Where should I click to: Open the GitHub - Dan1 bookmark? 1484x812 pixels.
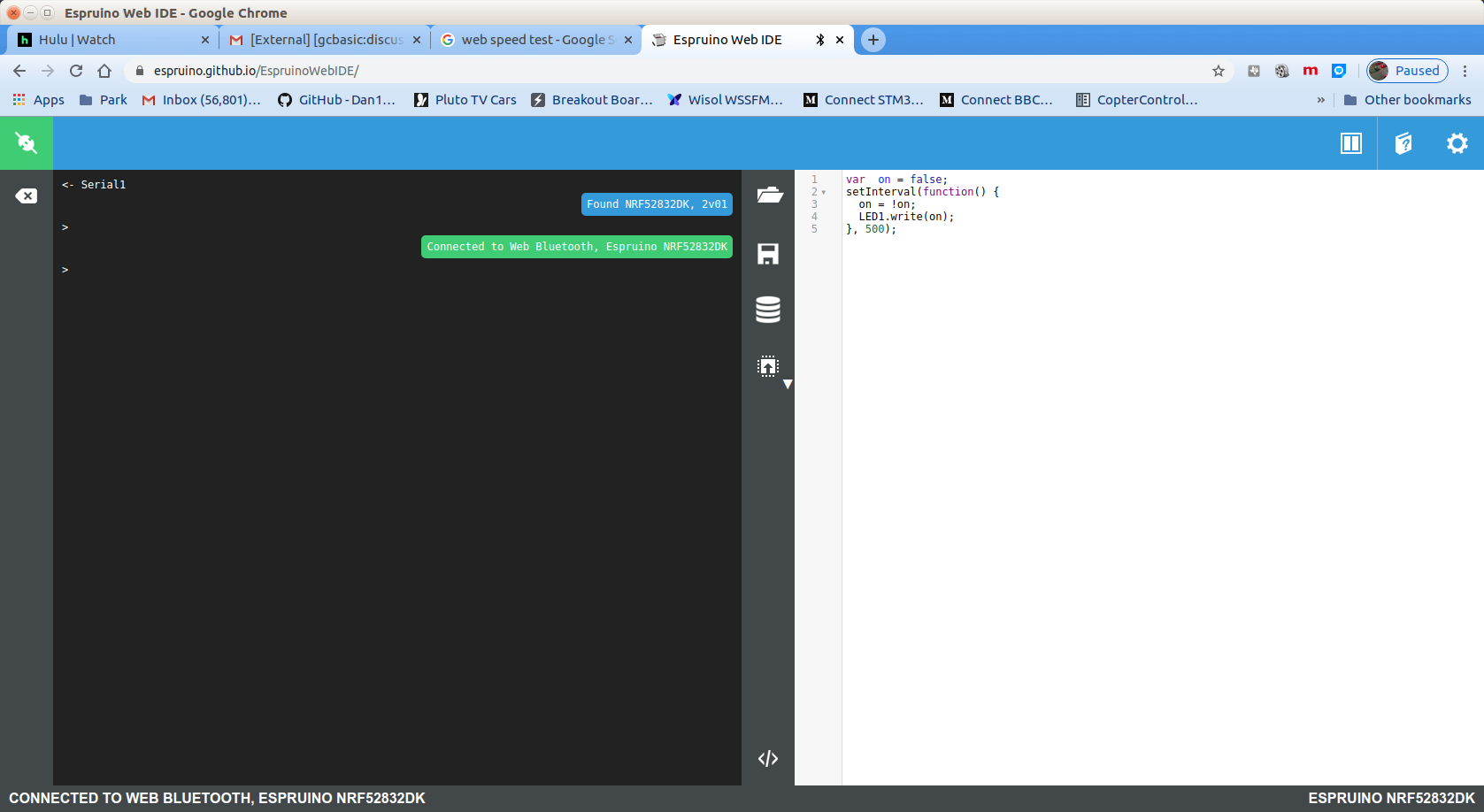click(x=336, y=100)
